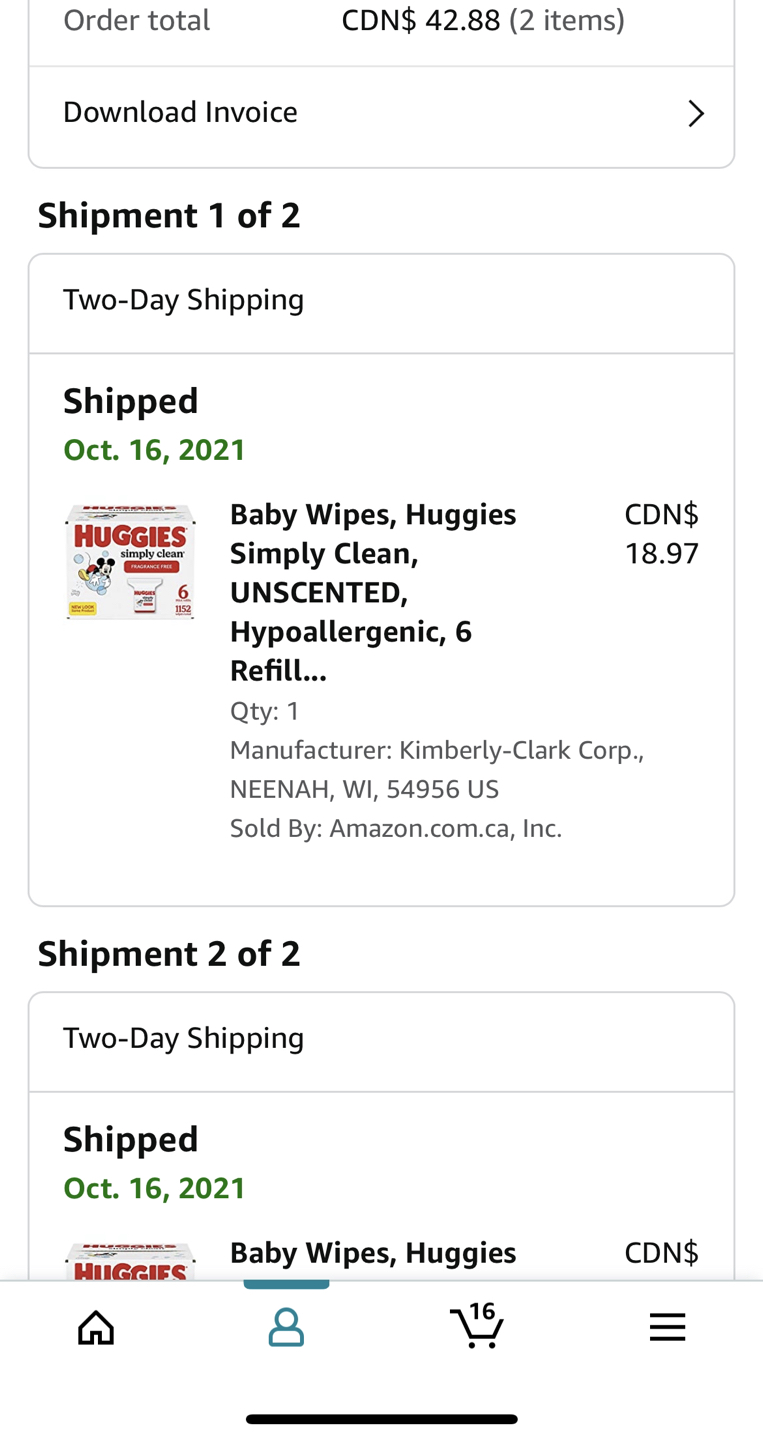This screenshot has height=1440, width=763.
Task: Tap the cart item count badge 16
Action: pyautogui.click(x=482, y=1312)
